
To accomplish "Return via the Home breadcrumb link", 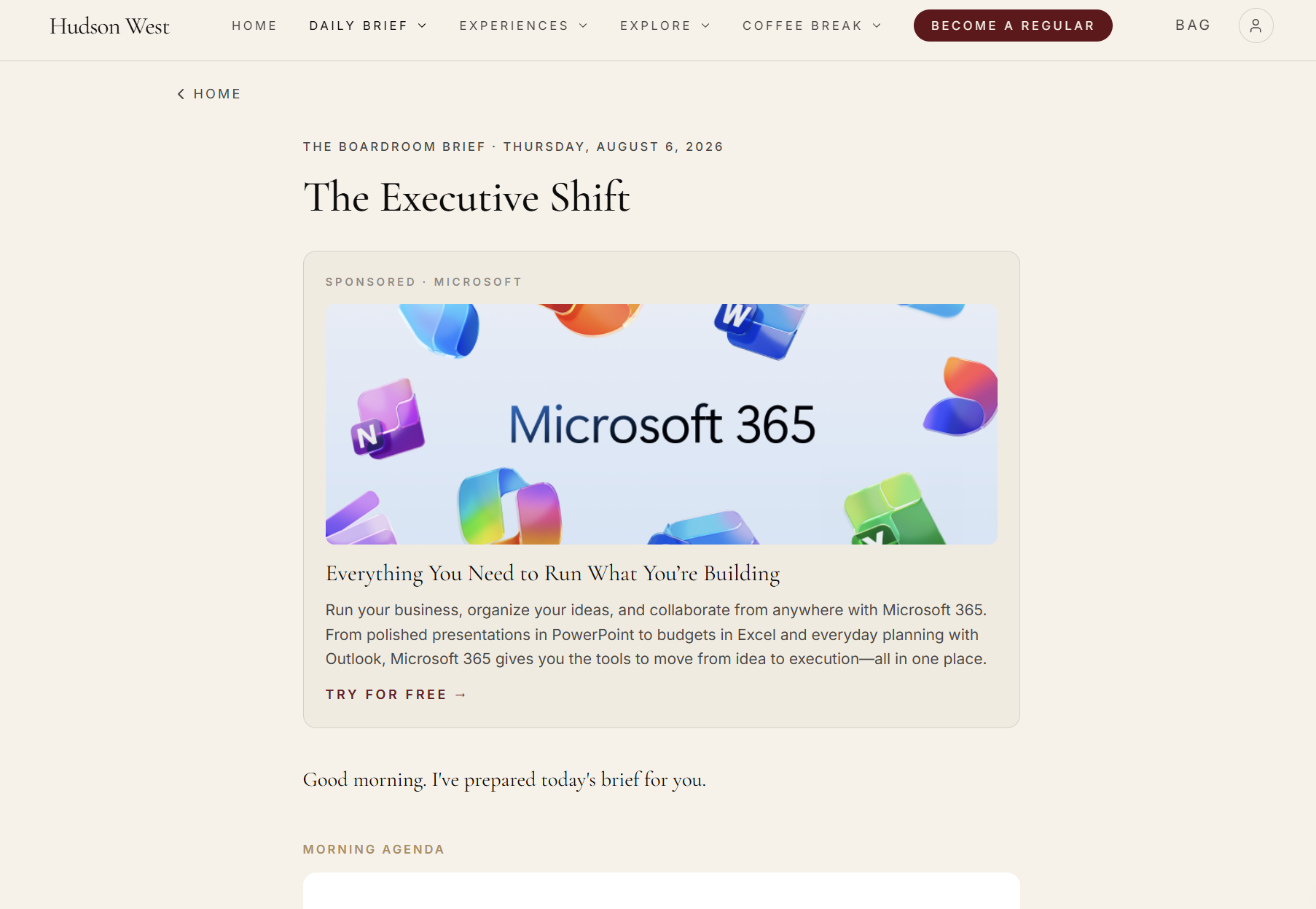I will pyautogui.click(x=209, y=94).
